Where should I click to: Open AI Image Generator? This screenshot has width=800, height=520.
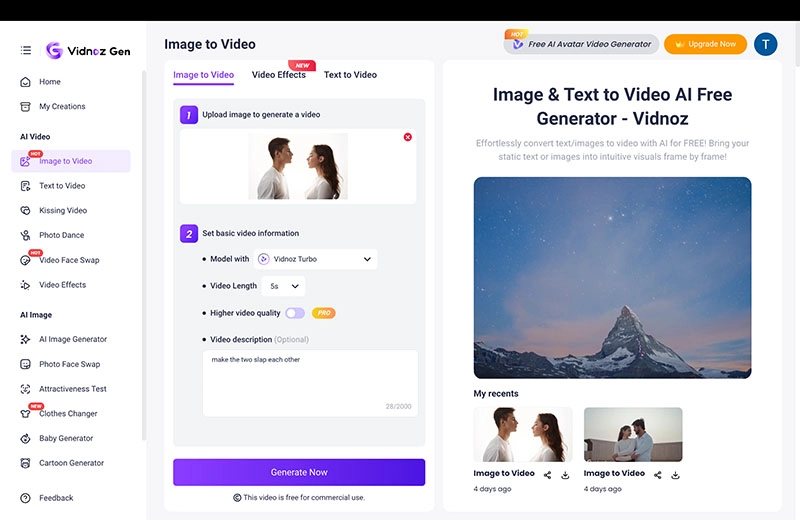click(72, 339)
